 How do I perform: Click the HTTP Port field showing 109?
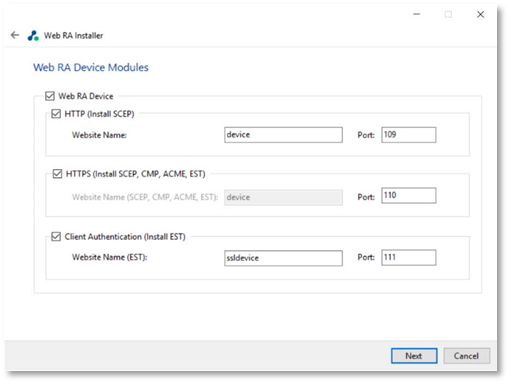coord(409,135)
